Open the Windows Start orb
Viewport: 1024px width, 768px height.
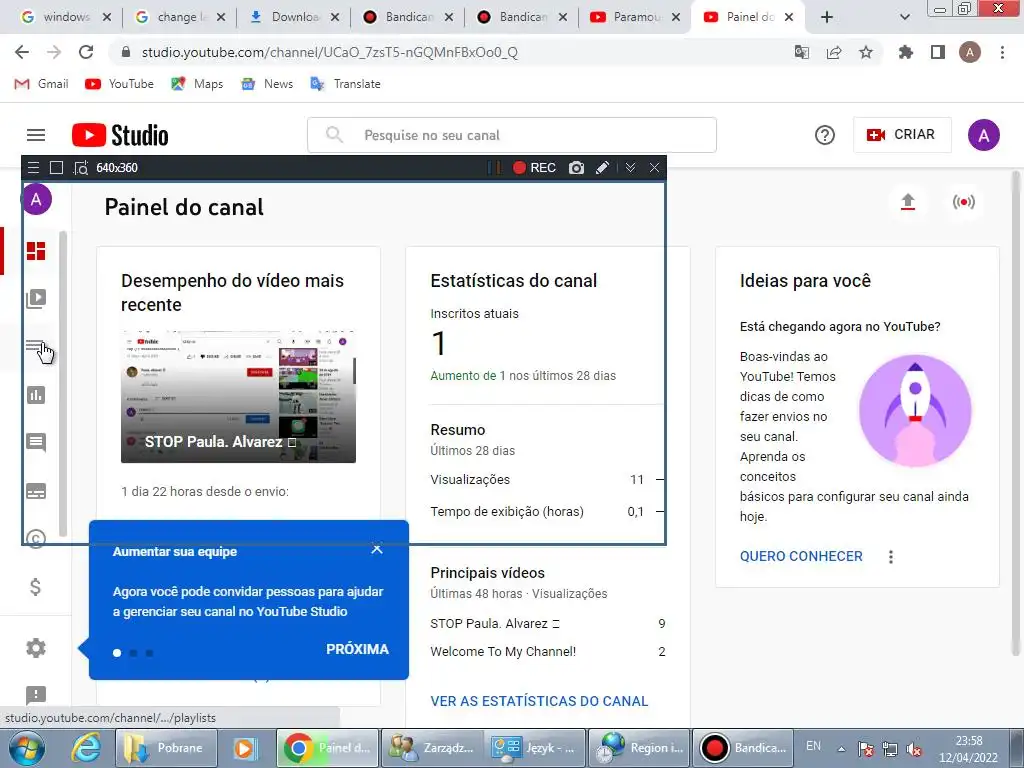click(x=26, y=748)
